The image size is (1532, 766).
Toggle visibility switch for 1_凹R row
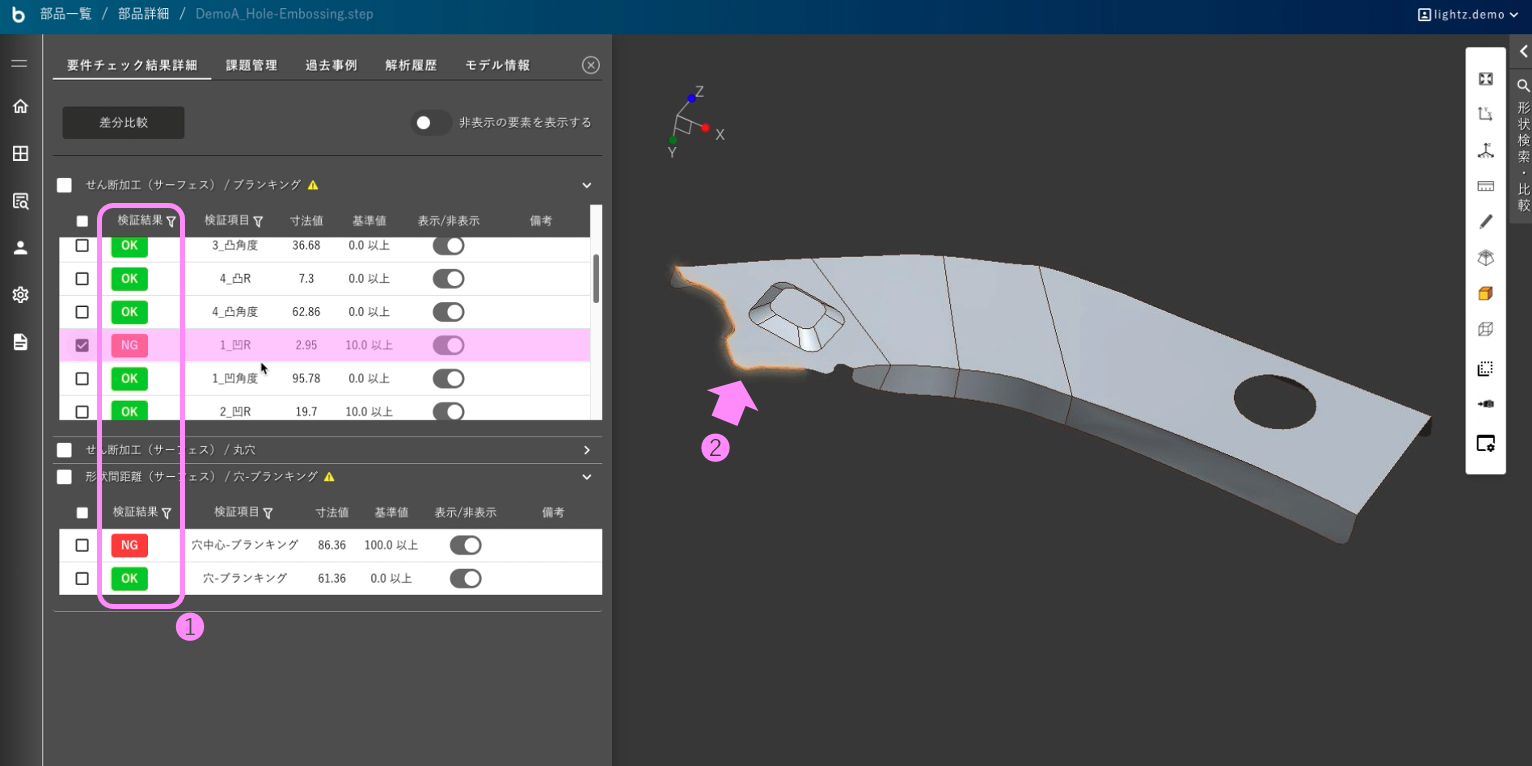[x=448, y=345]
